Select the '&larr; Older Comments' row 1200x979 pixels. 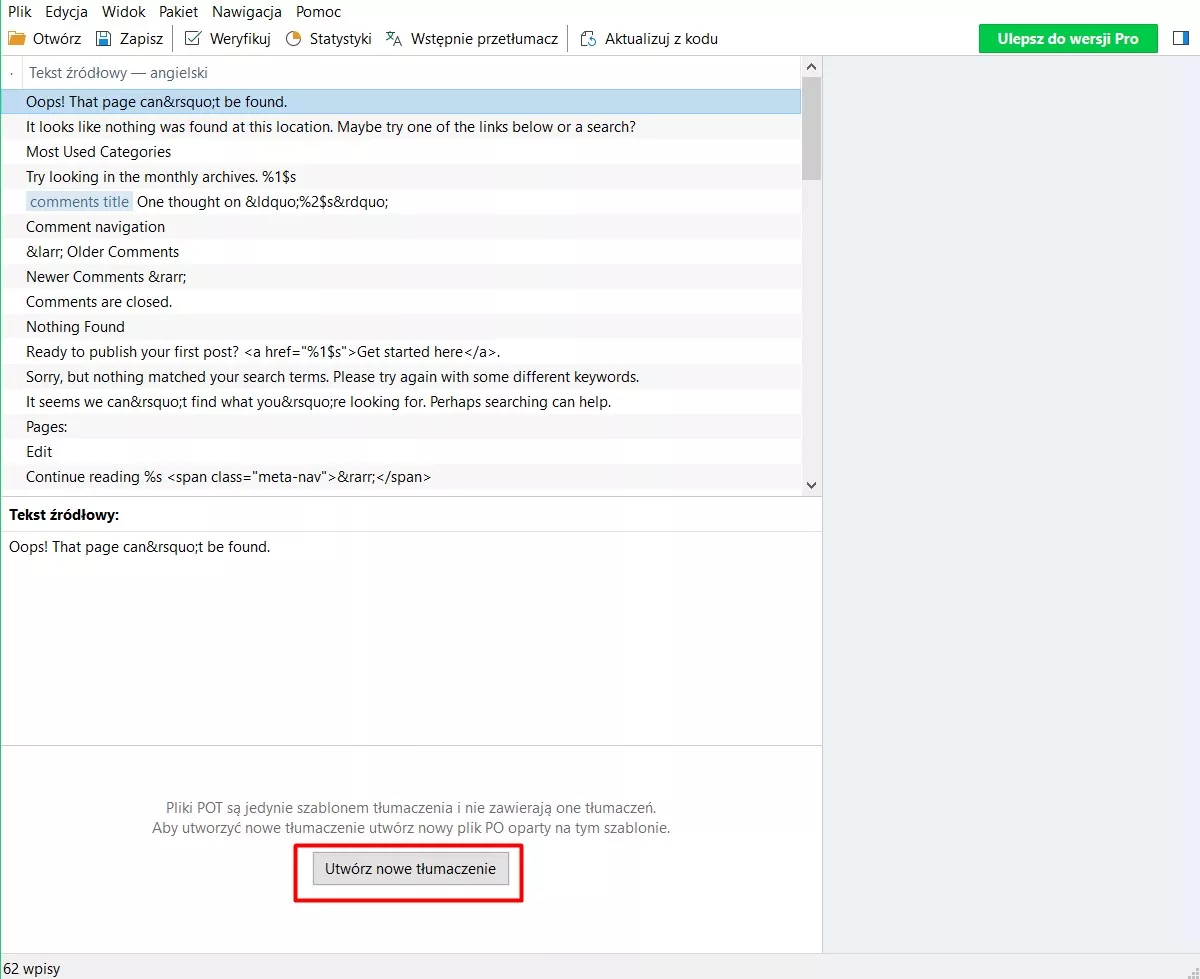click(x=401, y=252)
